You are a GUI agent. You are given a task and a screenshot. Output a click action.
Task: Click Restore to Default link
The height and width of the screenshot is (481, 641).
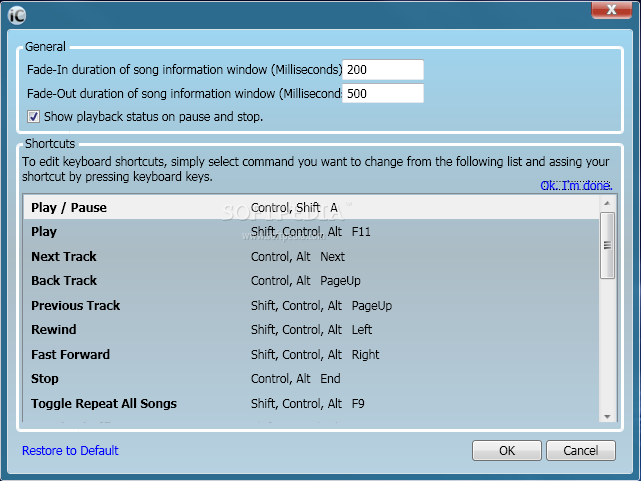tap(70, 450)
